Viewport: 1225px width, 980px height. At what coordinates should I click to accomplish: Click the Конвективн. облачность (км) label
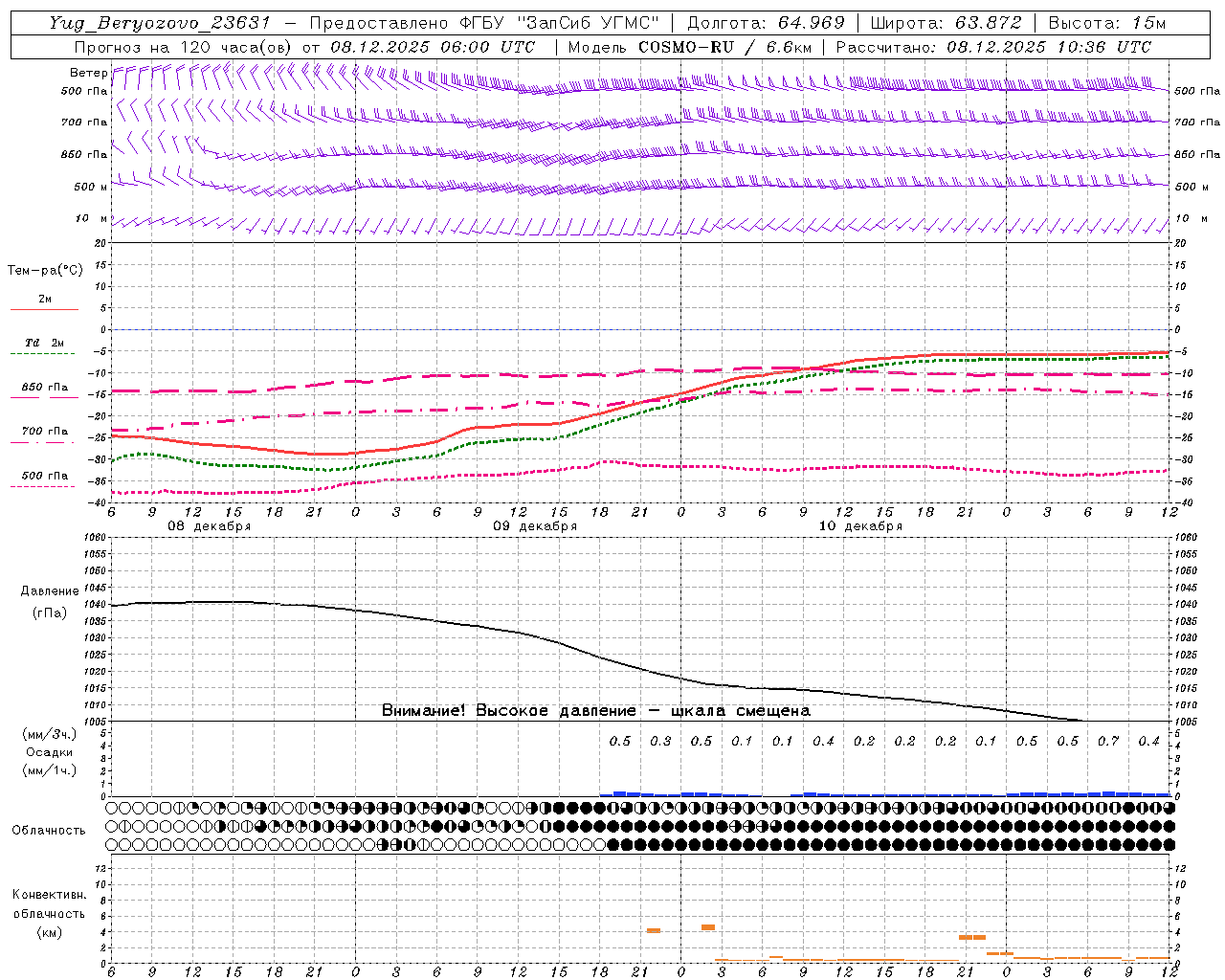(x=49, y=914)
